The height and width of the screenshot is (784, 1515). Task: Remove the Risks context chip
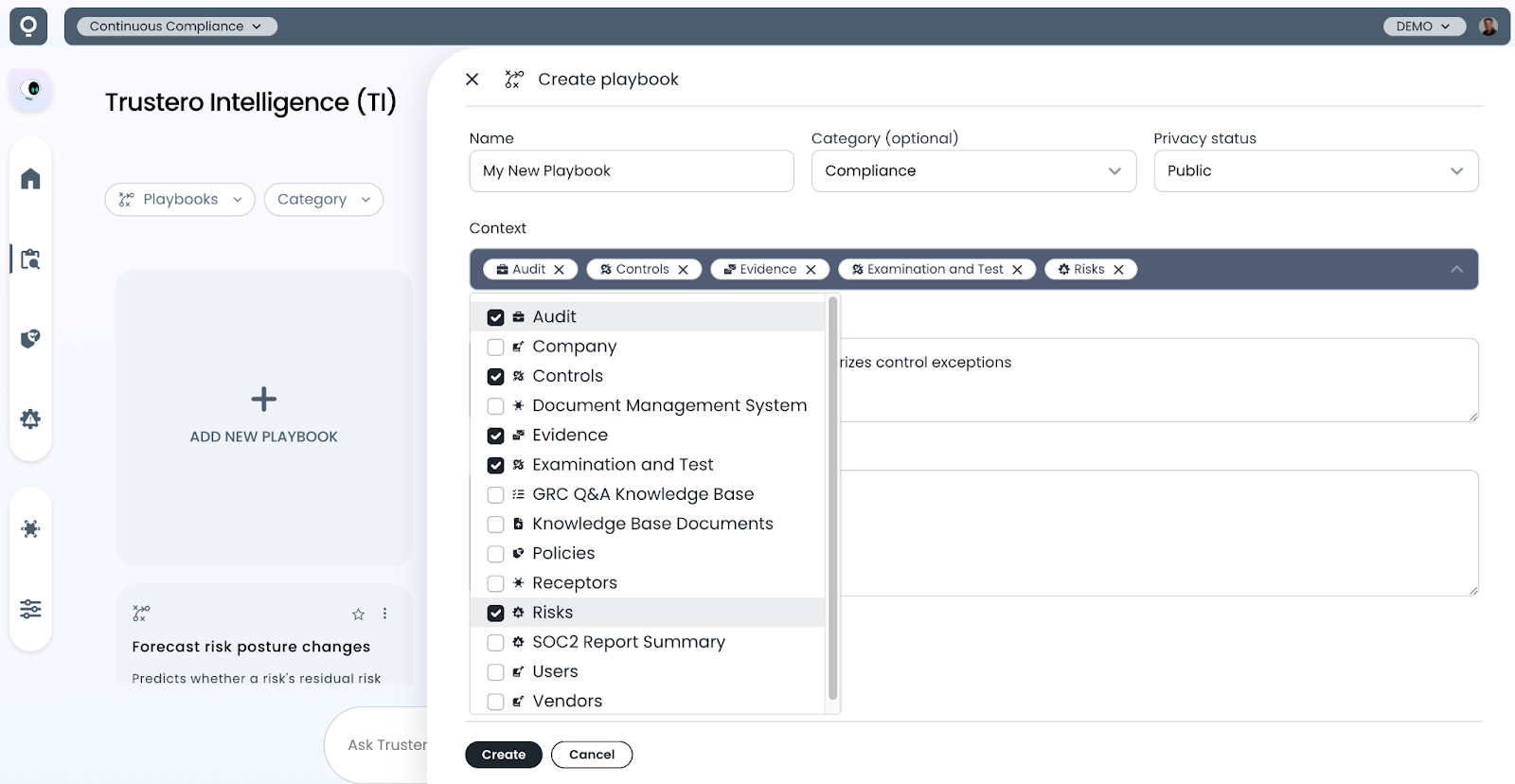[x=1118, y=270]
